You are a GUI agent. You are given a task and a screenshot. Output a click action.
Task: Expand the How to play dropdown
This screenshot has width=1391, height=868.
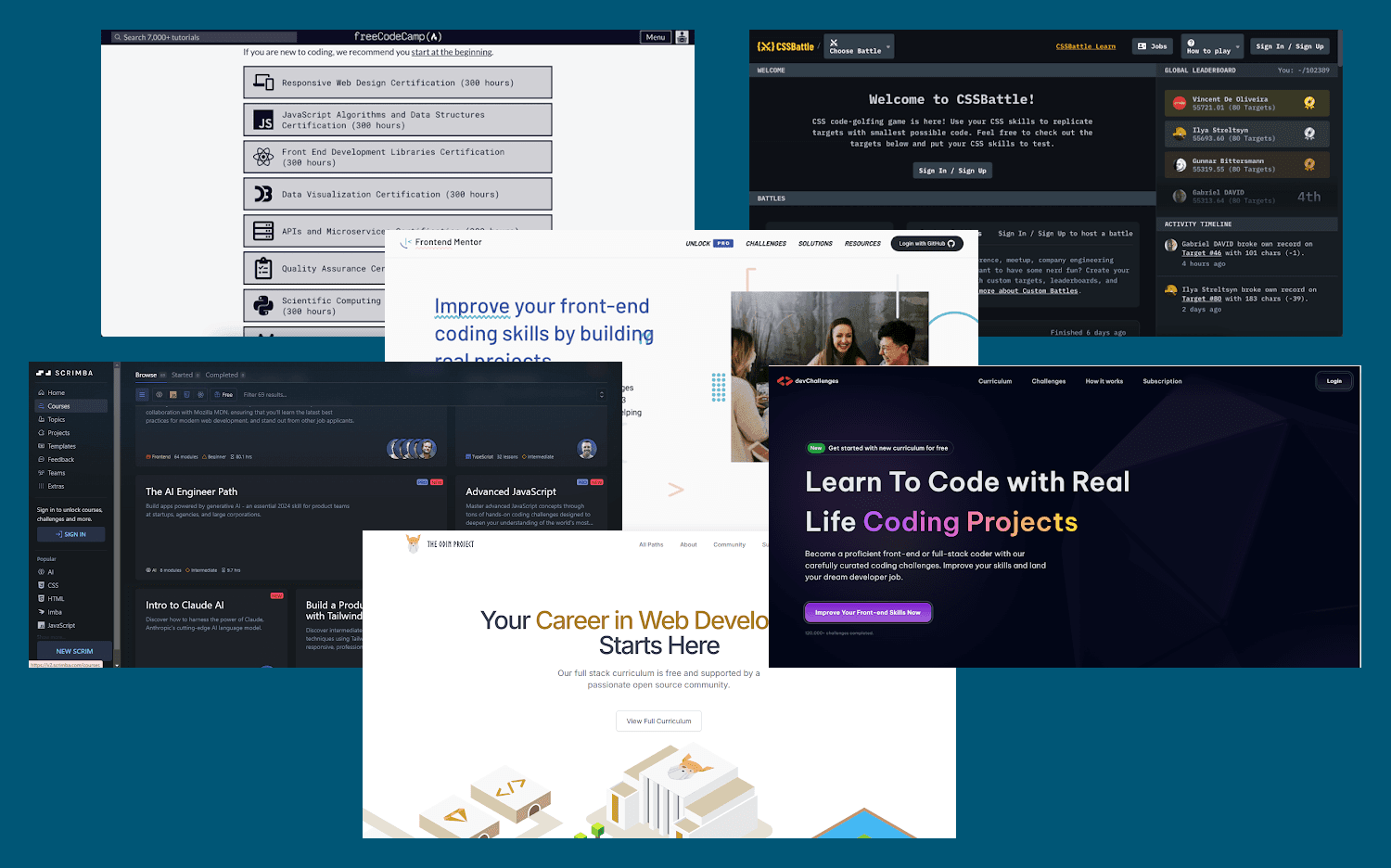coord(1213,46)
